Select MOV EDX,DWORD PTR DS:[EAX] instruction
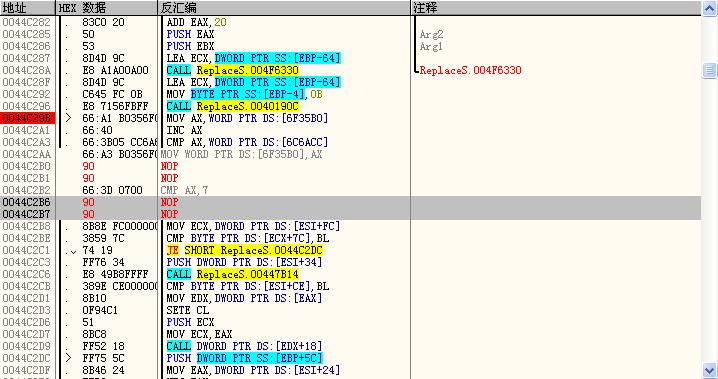This screenshot has height=379, width=718. [x=244, y=298]
